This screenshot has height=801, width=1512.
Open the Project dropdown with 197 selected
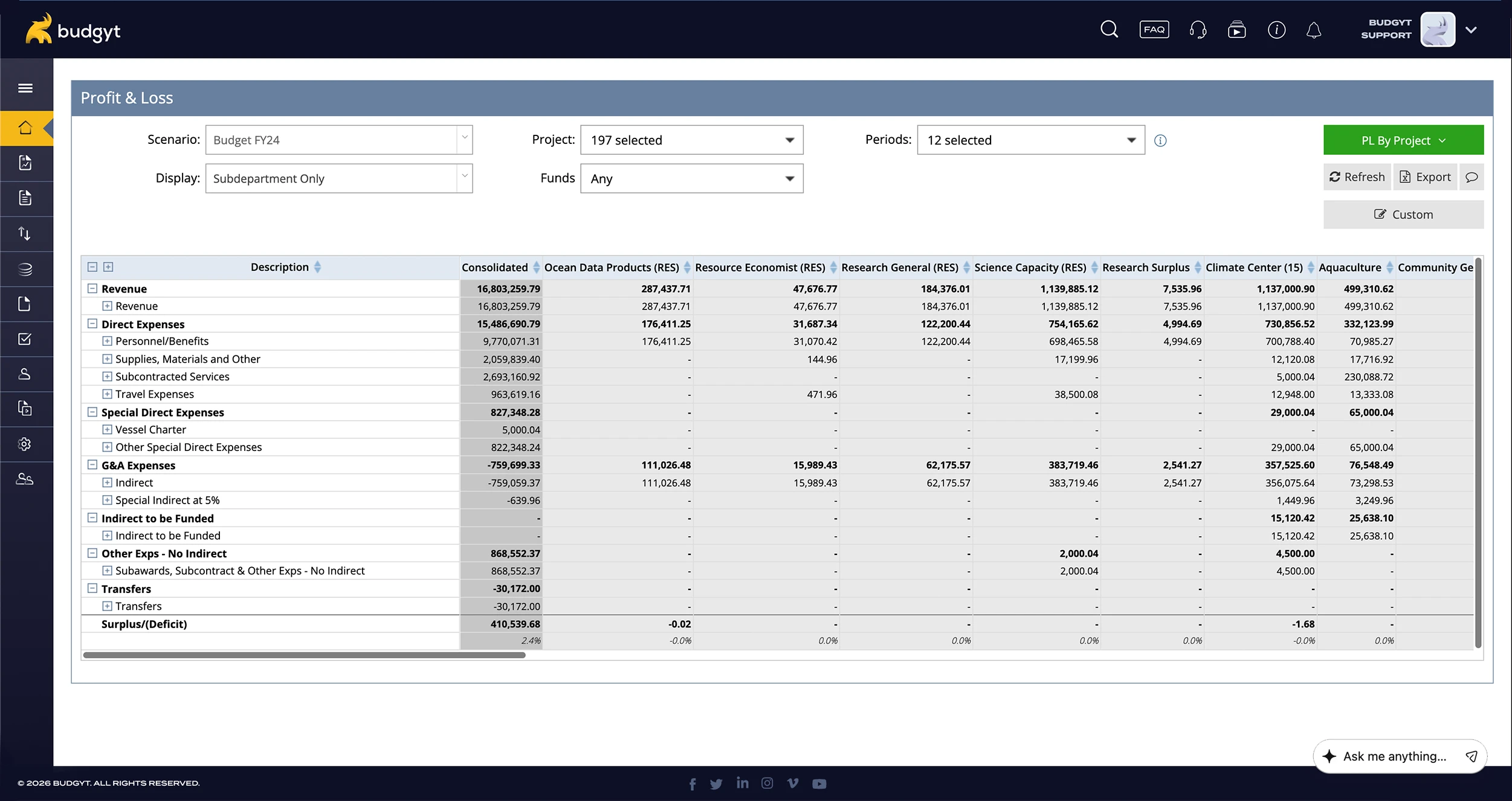coord(691,140)
